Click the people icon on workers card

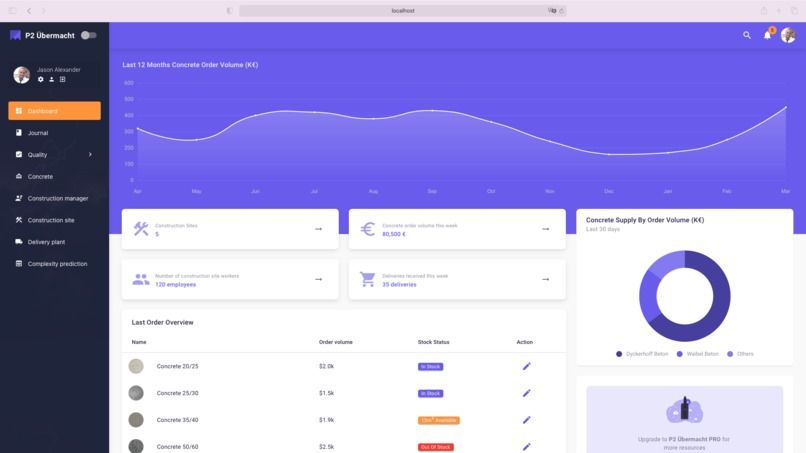(141, 279)
